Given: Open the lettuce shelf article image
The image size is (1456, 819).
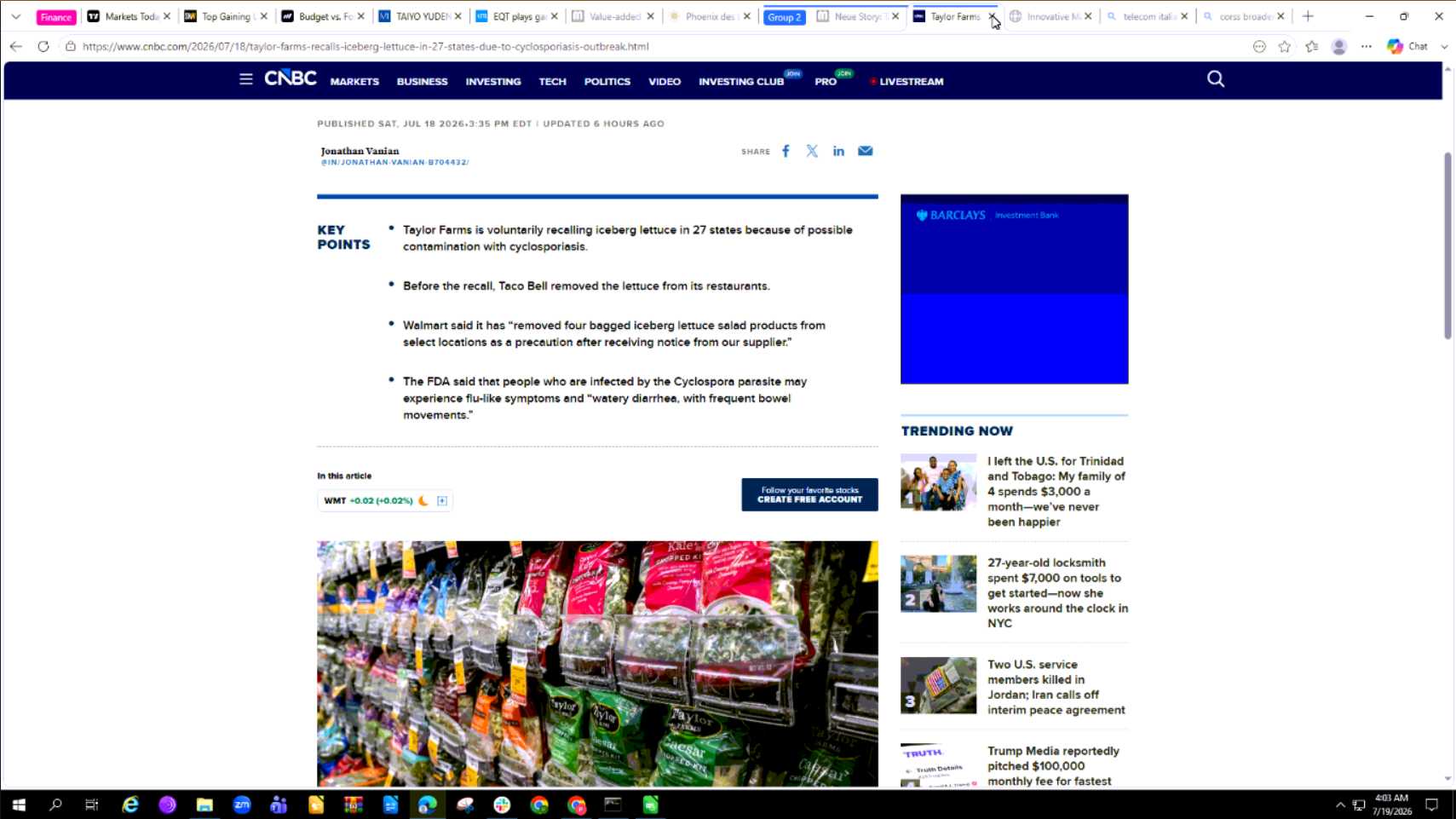Looking at the screenshot, I should point(597,664).
